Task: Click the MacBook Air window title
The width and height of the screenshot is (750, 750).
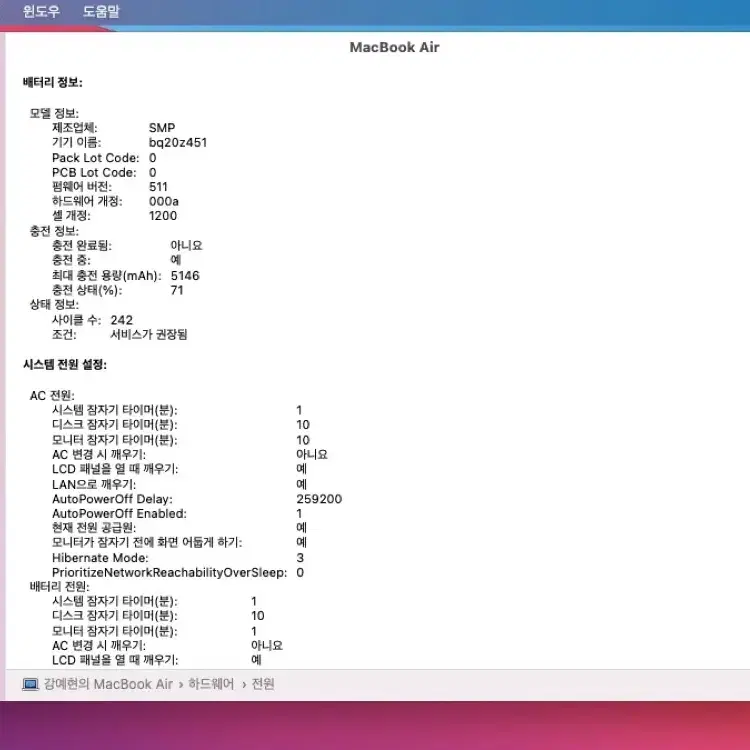Action: [394, 47]
